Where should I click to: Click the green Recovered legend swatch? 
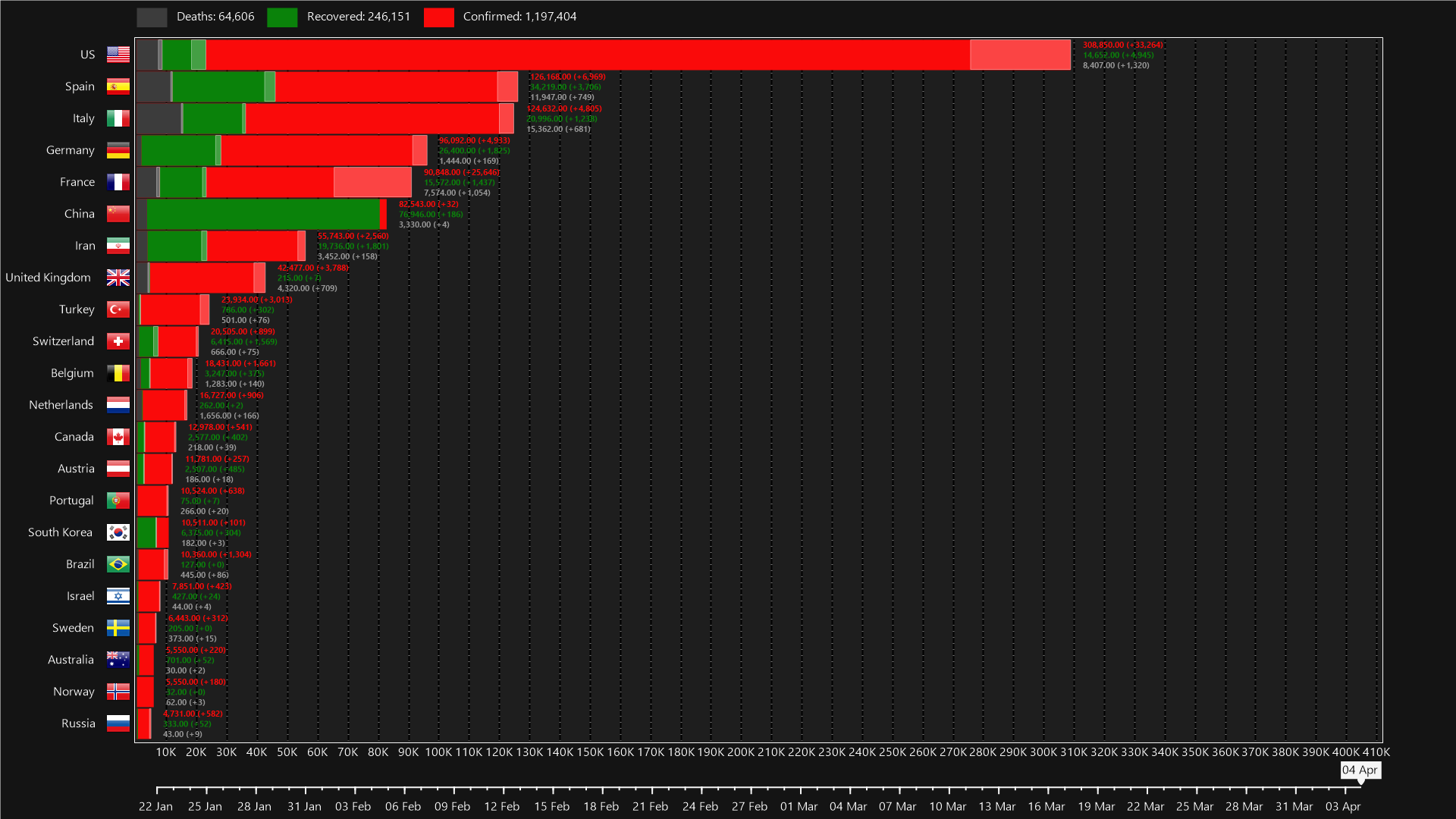click(x=282, y=17)
